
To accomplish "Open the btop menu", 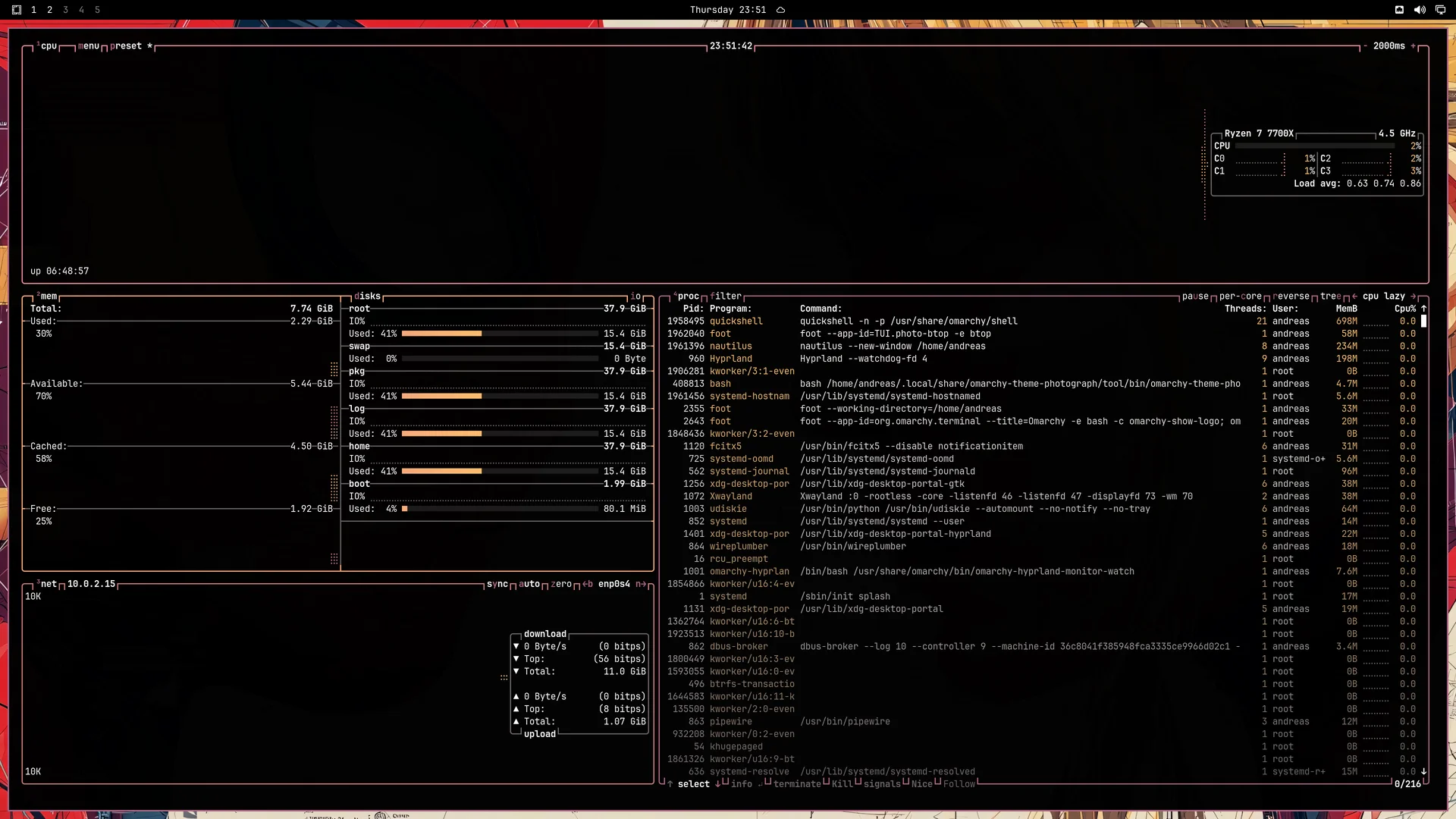I will [x=89, y=46].
